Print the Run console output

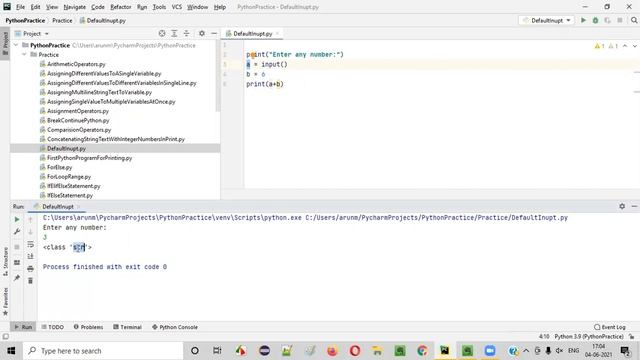(31, 269)
